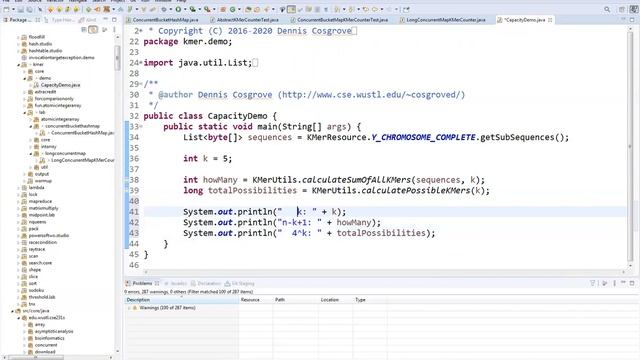Collapse the demo package node
The image size is (640, 360).
(x=24, y=78)
